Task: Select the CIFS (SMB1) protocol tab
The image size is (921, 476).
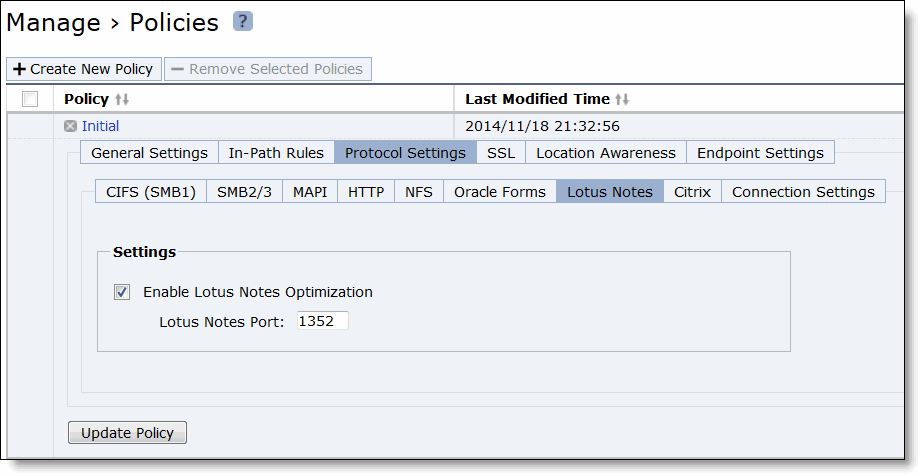Action: click(x=151, y=192)
